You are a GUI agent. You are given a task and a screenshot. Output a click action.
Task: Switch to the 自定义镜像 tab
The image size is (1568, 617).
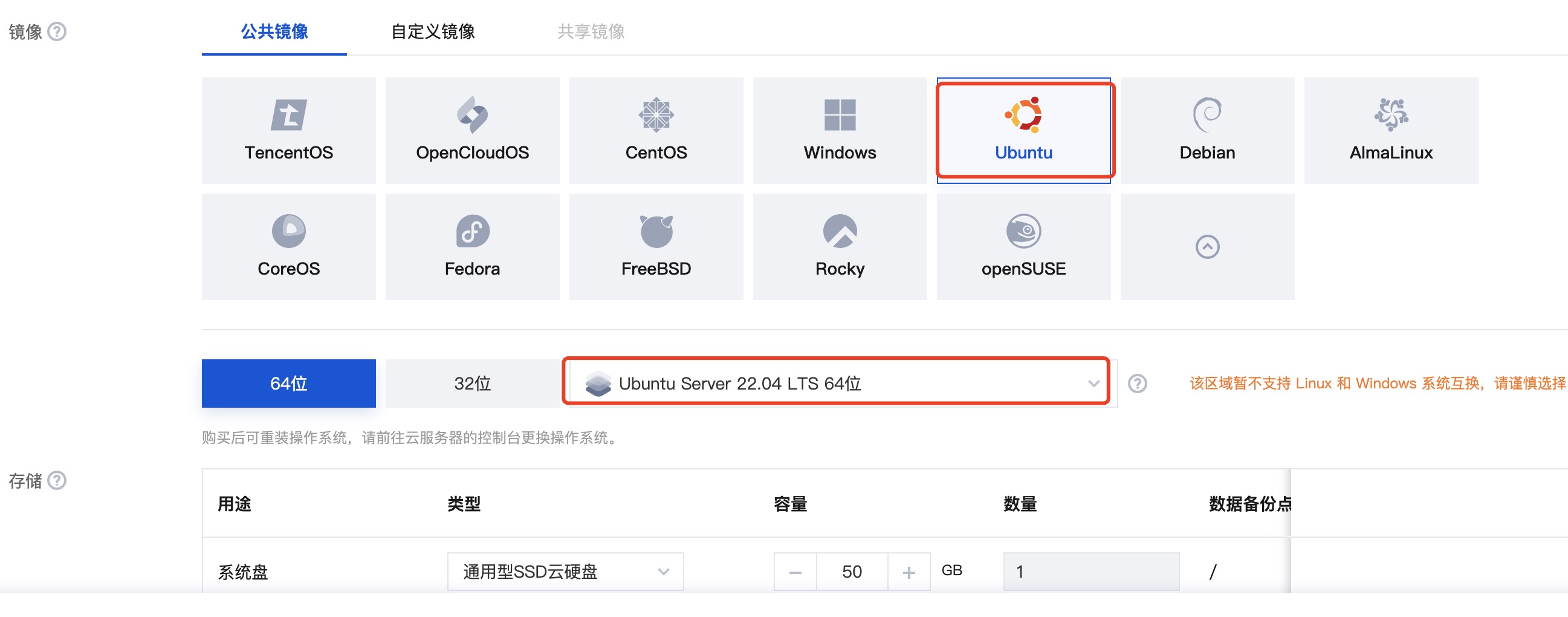coord(433,31)
